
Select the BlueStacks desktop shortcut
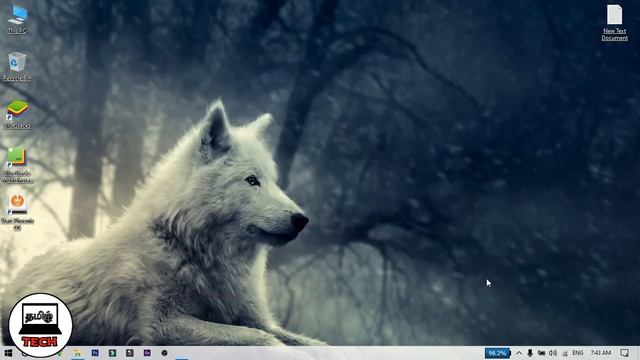coord(17,114)
